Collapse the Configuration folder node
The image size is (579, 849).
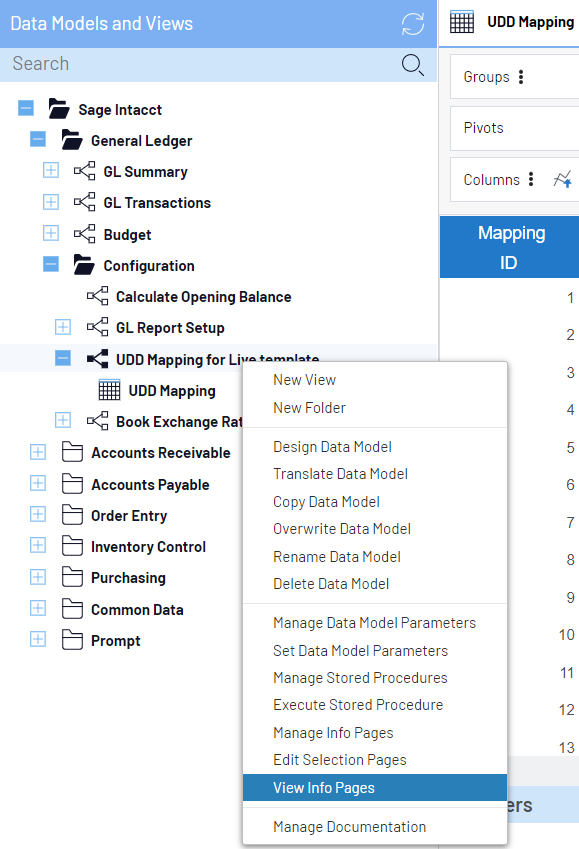click(51, 264)
